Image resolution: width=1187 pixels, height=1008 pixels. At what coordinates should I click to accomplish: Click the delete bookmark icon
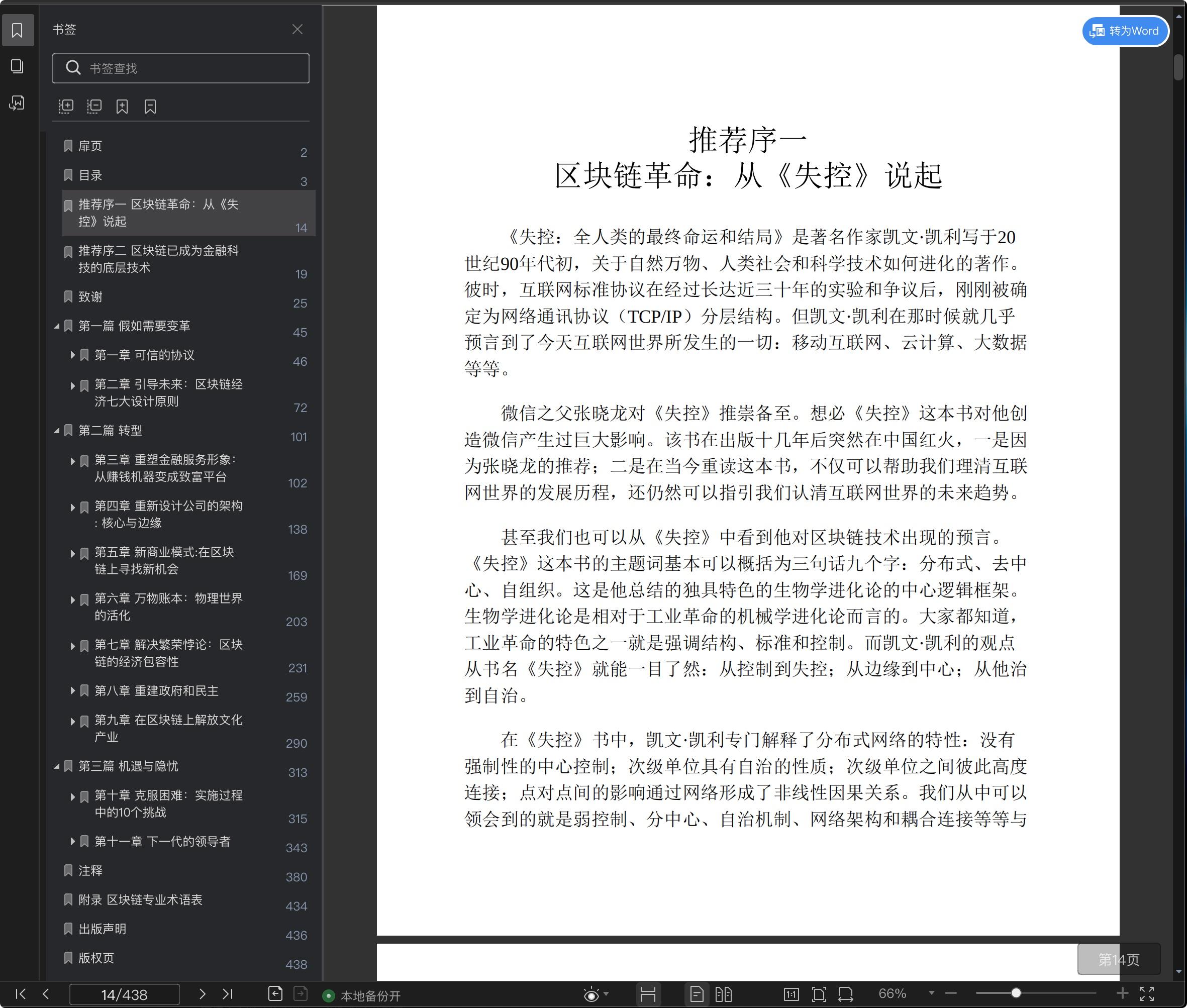coord(150,107)
